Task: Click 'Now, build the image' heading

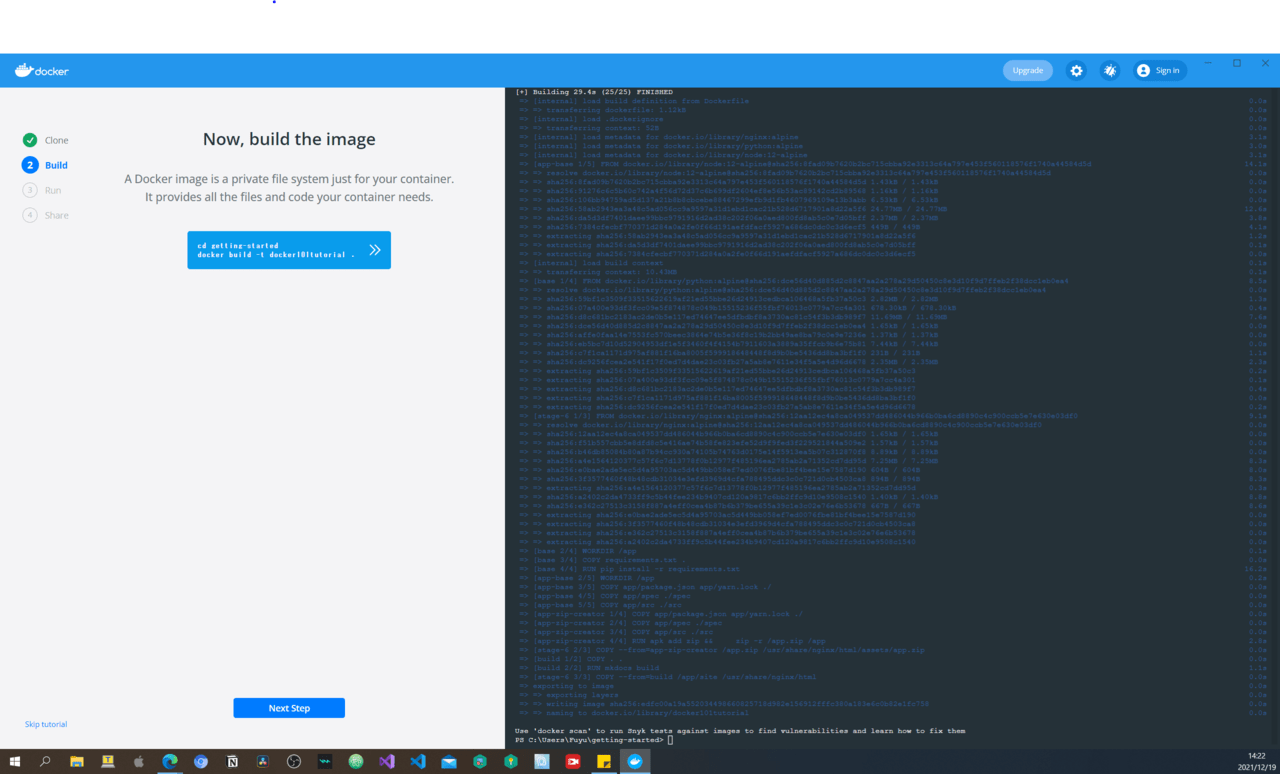Action: tap(289, 139)
